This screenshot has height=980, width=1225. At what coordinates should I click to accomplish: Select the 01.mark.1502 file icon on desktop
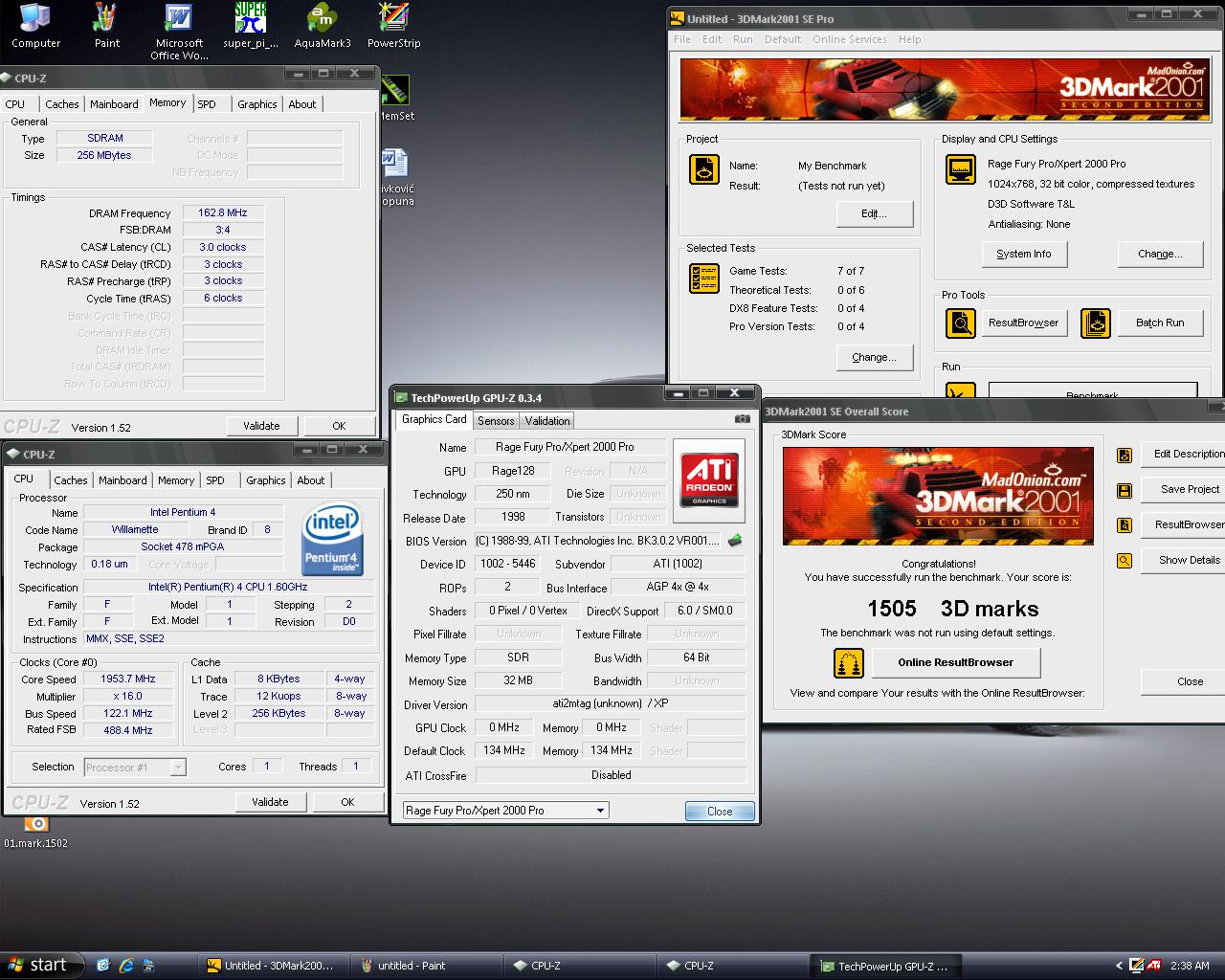tap(36, 833)
